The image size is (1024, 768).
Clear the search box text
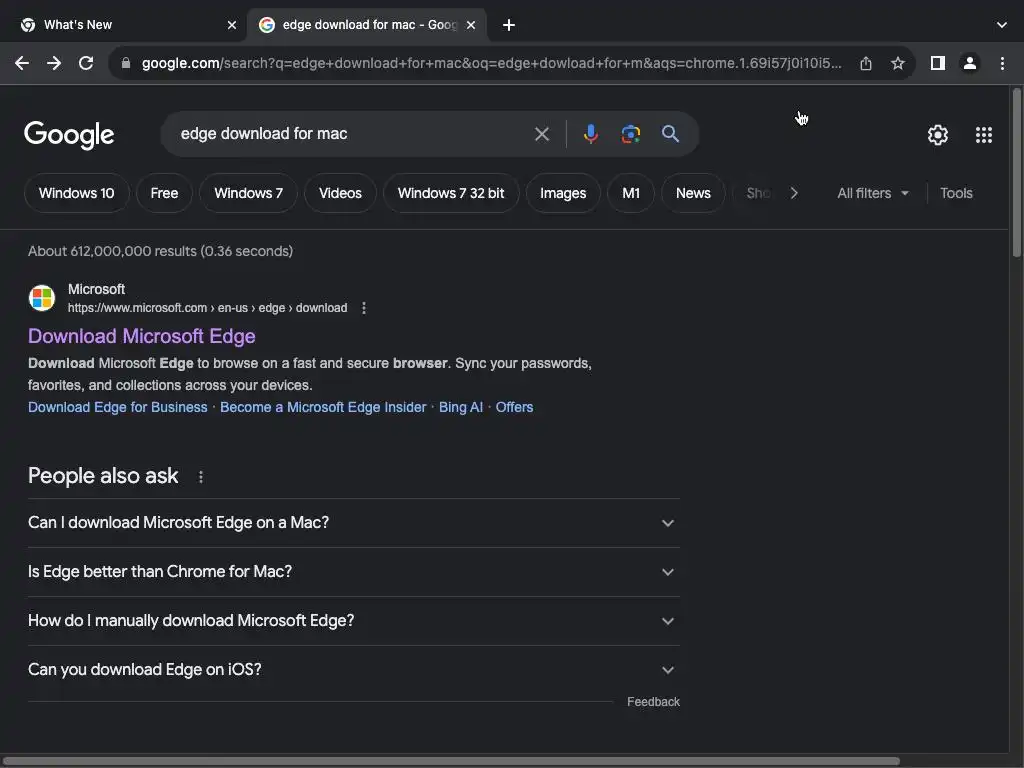point(542,134)
